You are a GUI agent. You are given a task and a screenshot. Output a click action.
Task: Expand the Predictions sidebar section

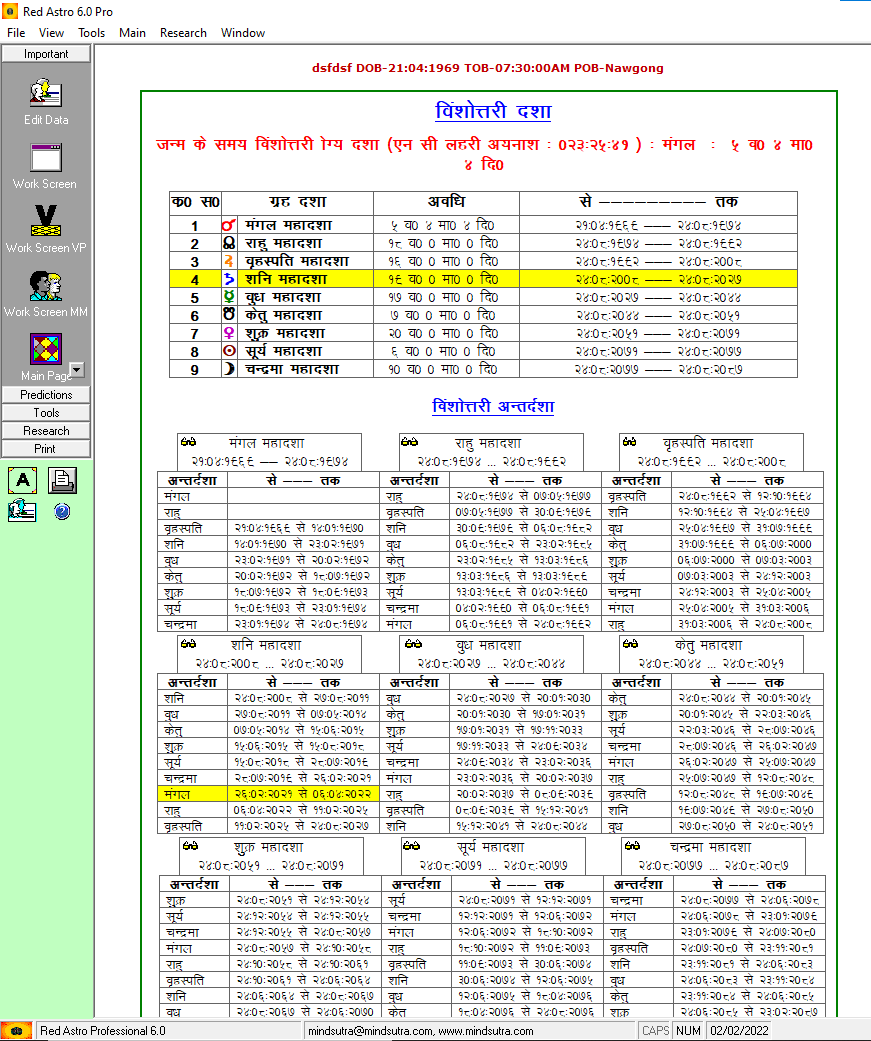(x=46, y=394)
